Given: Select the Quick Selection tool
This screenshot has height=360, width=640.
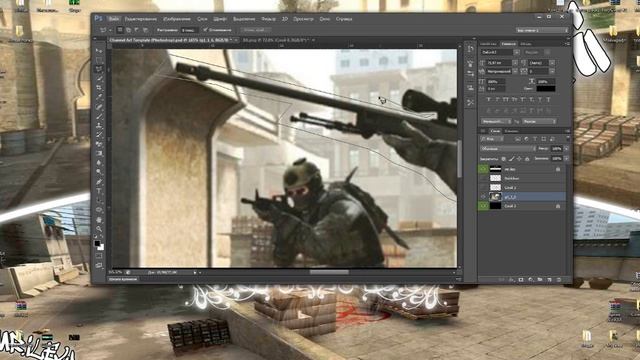Looking at the screenshot, I should coord(99,78).
